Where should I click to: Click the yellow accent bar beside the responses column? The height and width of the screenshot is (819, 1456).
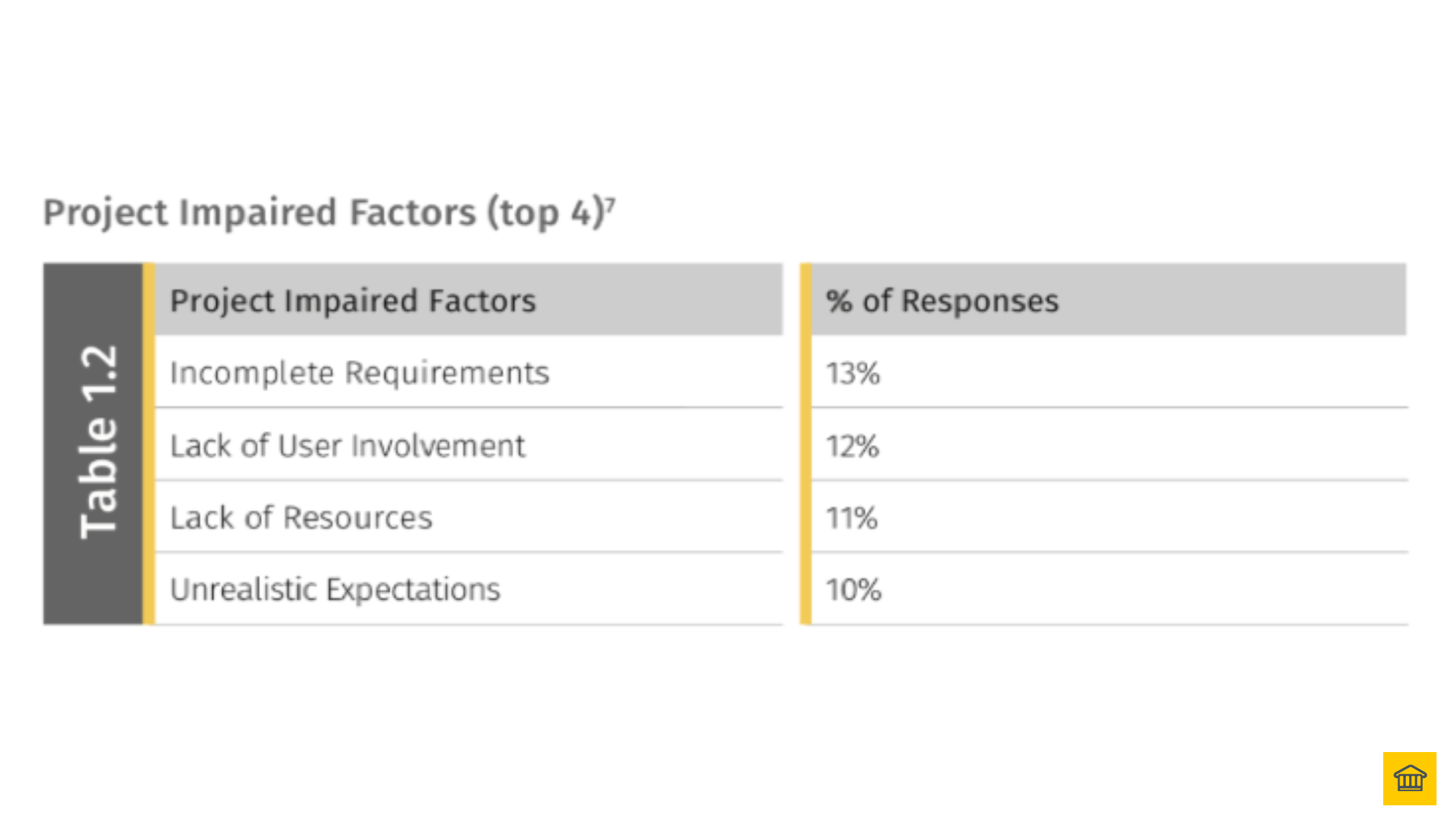[x=806, y=443]
